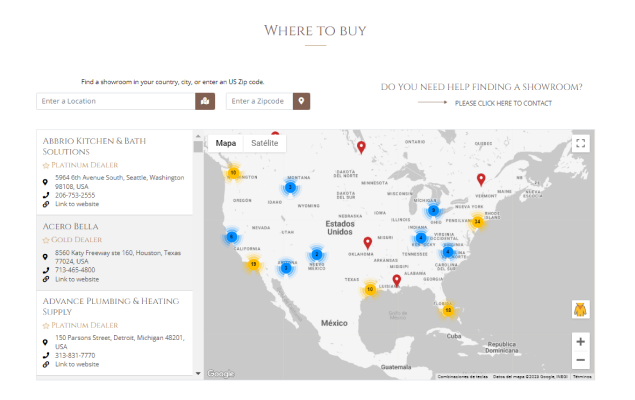Image resolution: width=635 pixels, height=400 pixels.
Task: Switch to the Satélite map view
Action: (265, 143)
